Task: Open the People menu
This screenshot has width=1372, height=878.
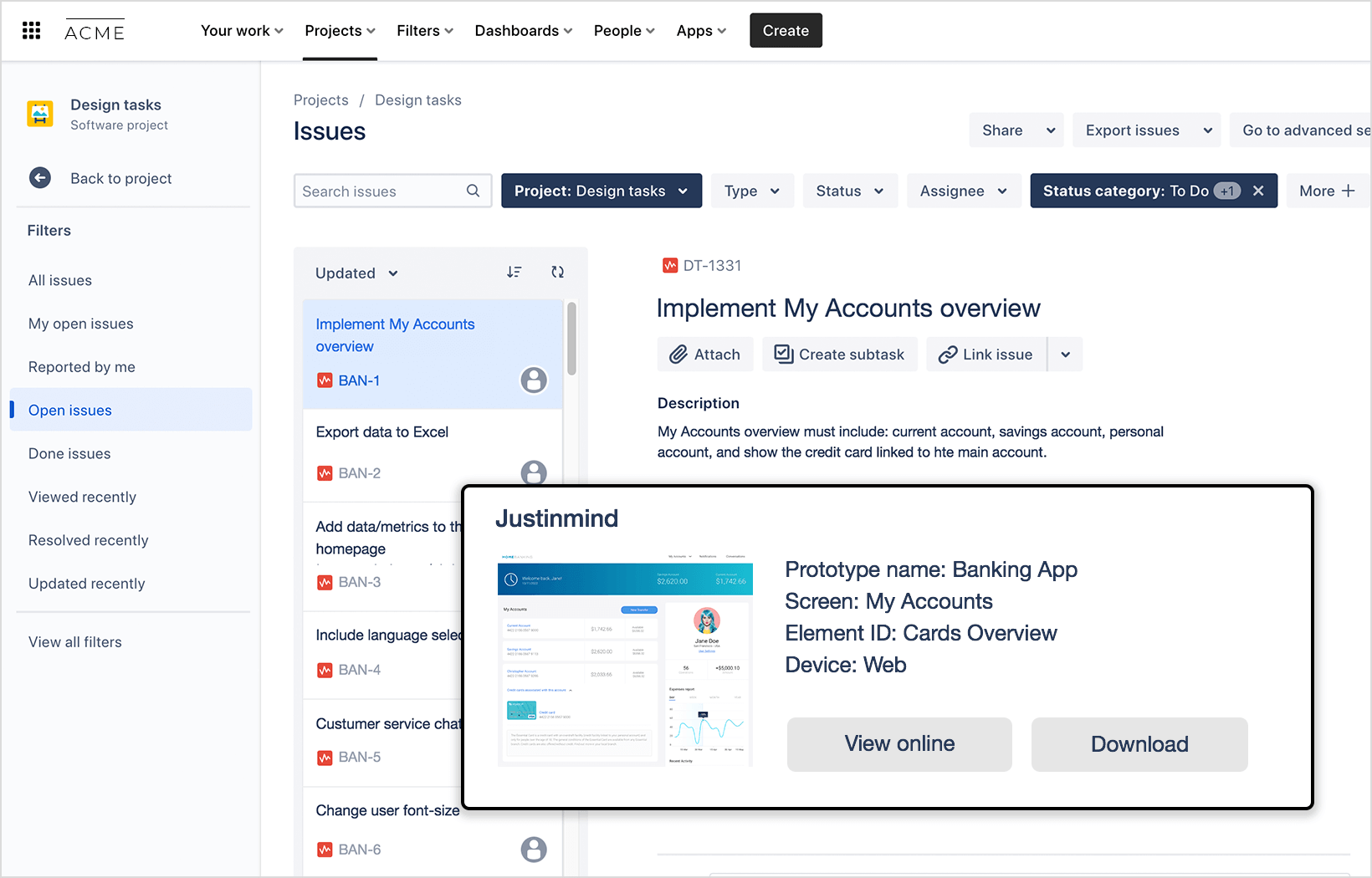Action: [x=624, y=31]
